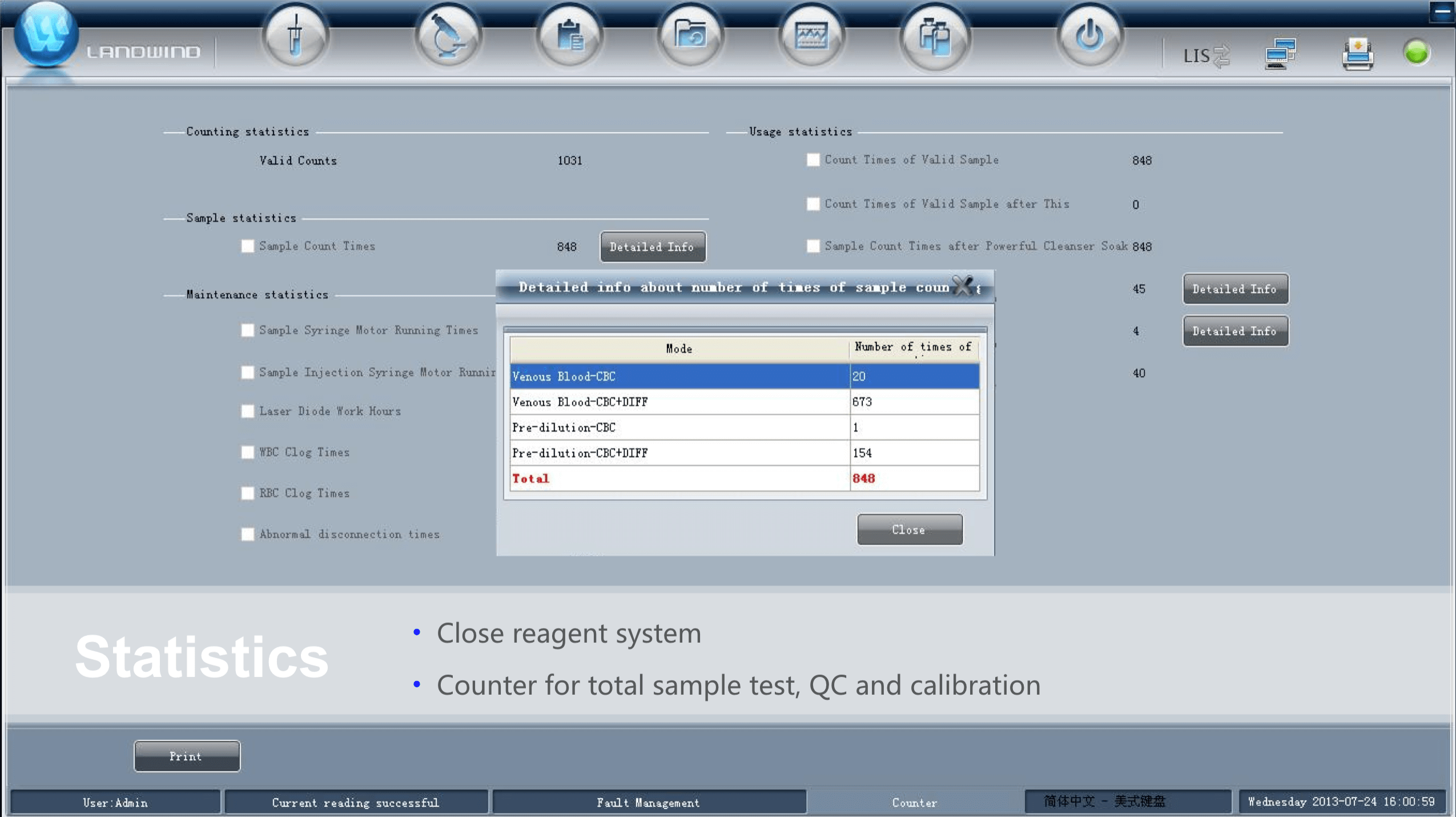Check the Sample Count Times checkbox
This screenshot has width=1456, height=817.
click(247, 246)
